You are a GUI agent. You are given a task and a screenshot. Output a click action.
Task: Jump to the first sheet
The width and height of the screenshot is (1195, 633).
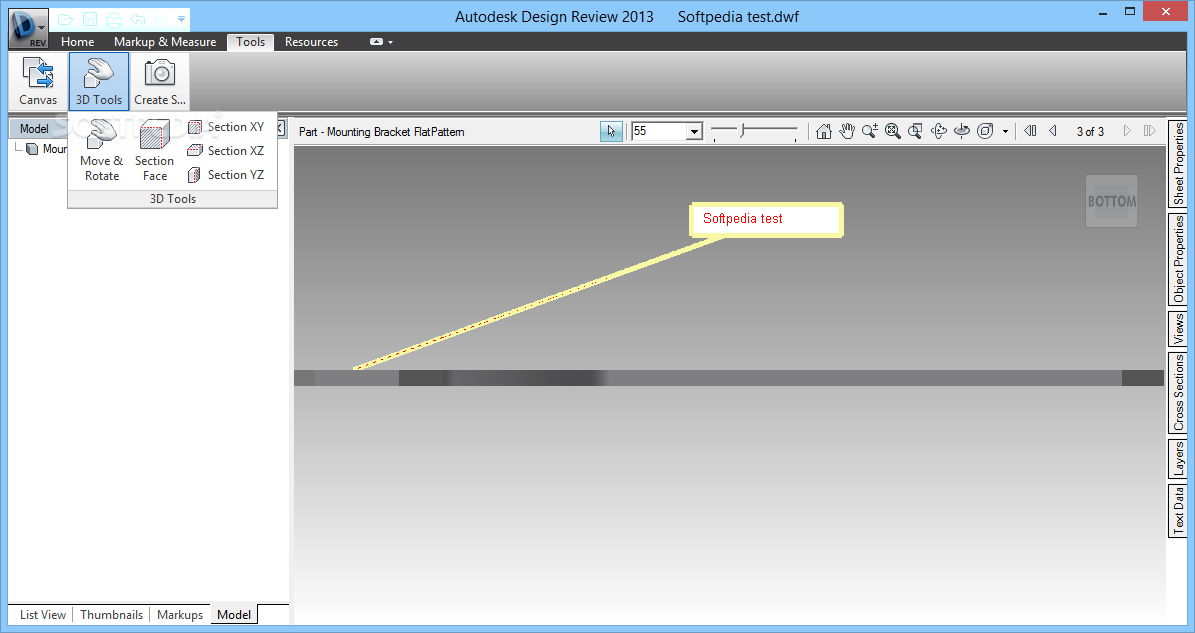tap(1030, 131)
